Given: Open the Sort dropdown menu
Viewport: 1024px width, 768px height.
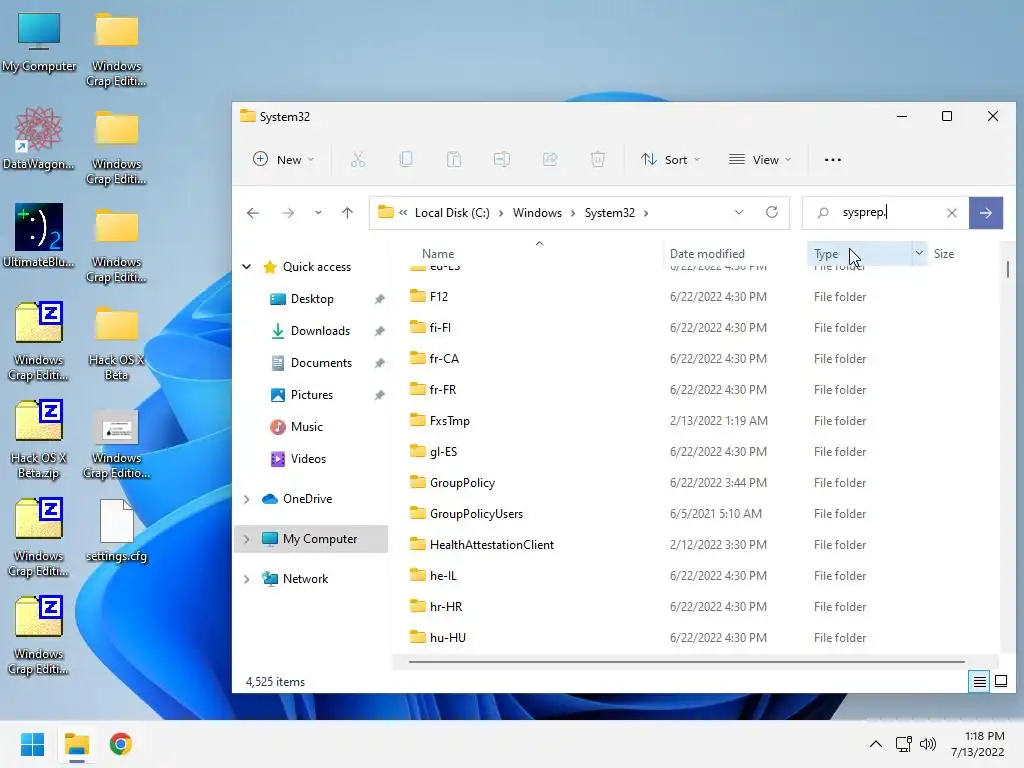Looking at the screenshot, I should tap(670, 159).
